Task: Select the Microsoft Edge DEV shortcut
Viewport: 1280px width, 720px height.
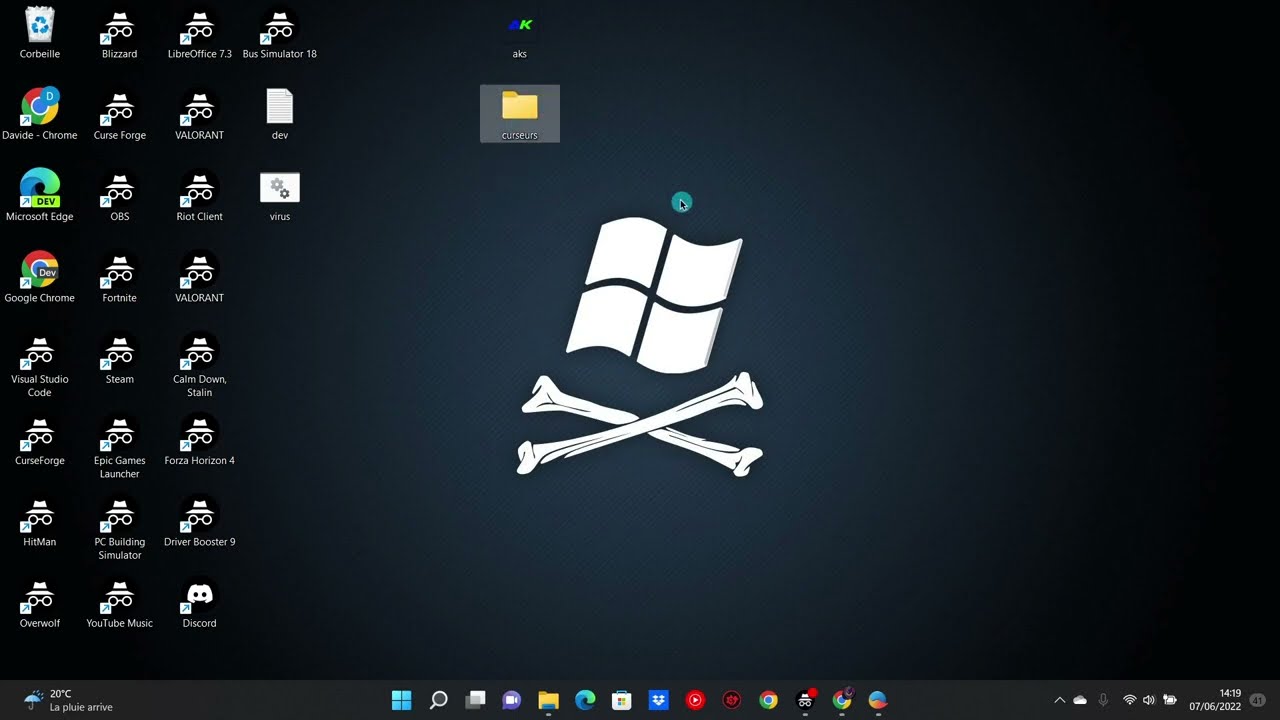Action: coord(40,195)
